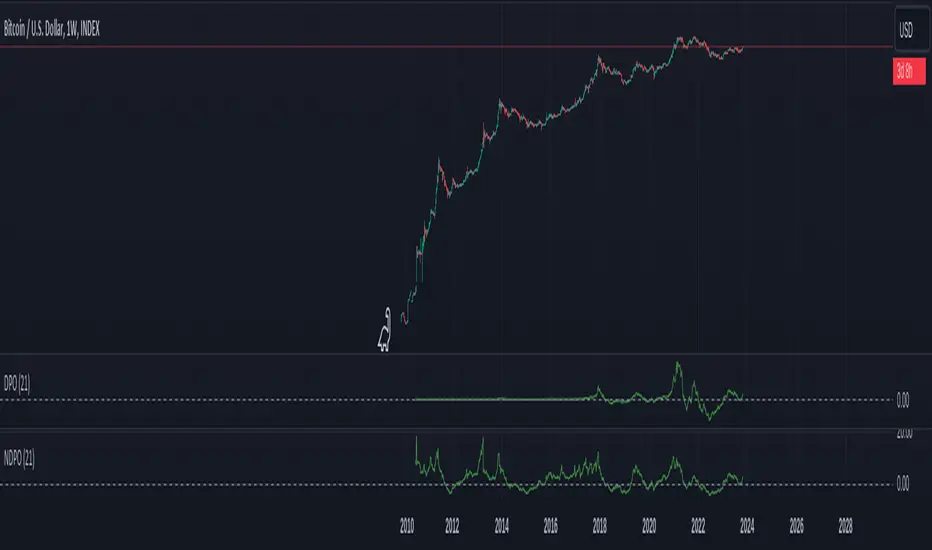Click the 2014 label on time axis
The width and height of the screenshot is (932, 550).
click(x=502, y=526)
